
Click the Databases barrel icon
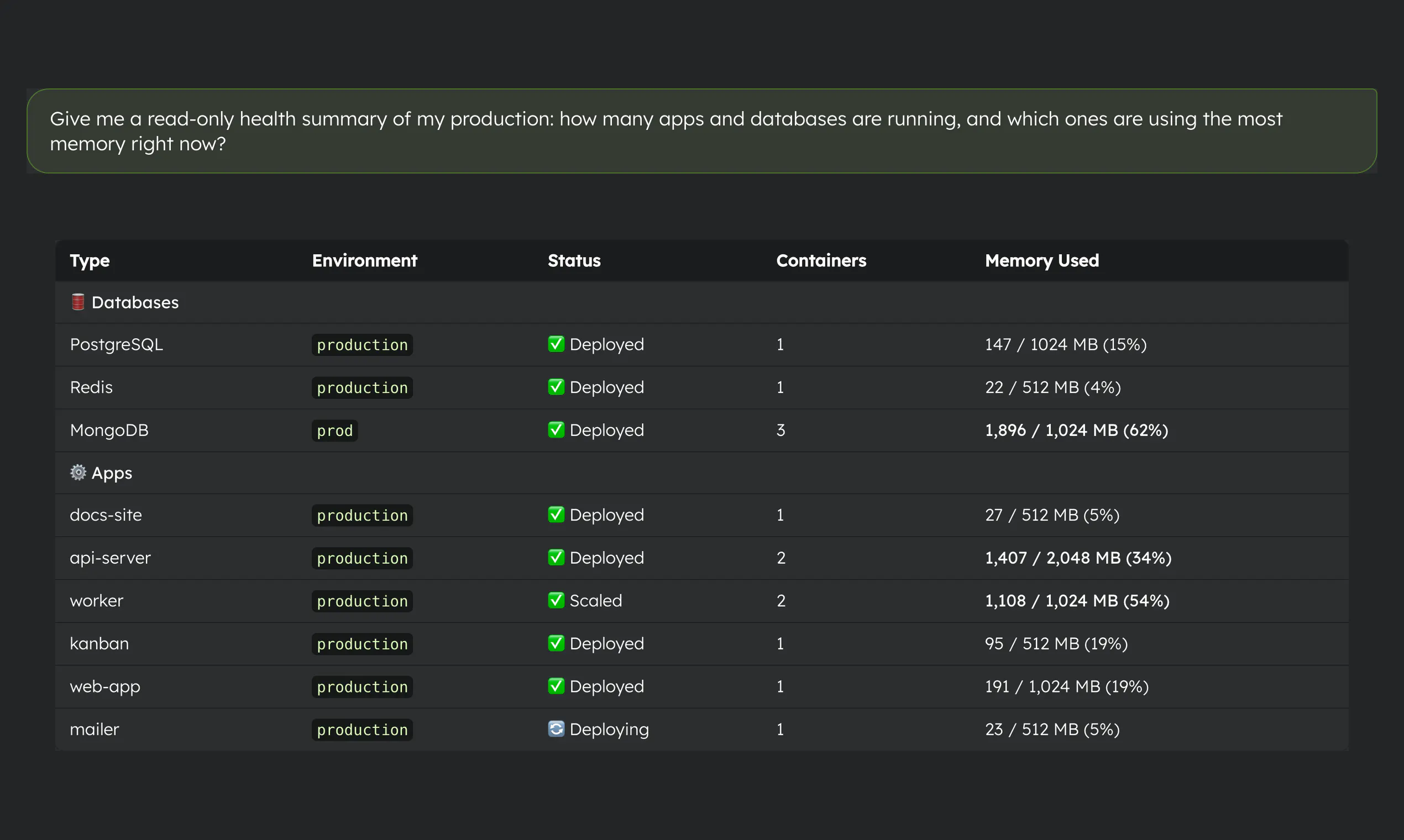point(78,302)
